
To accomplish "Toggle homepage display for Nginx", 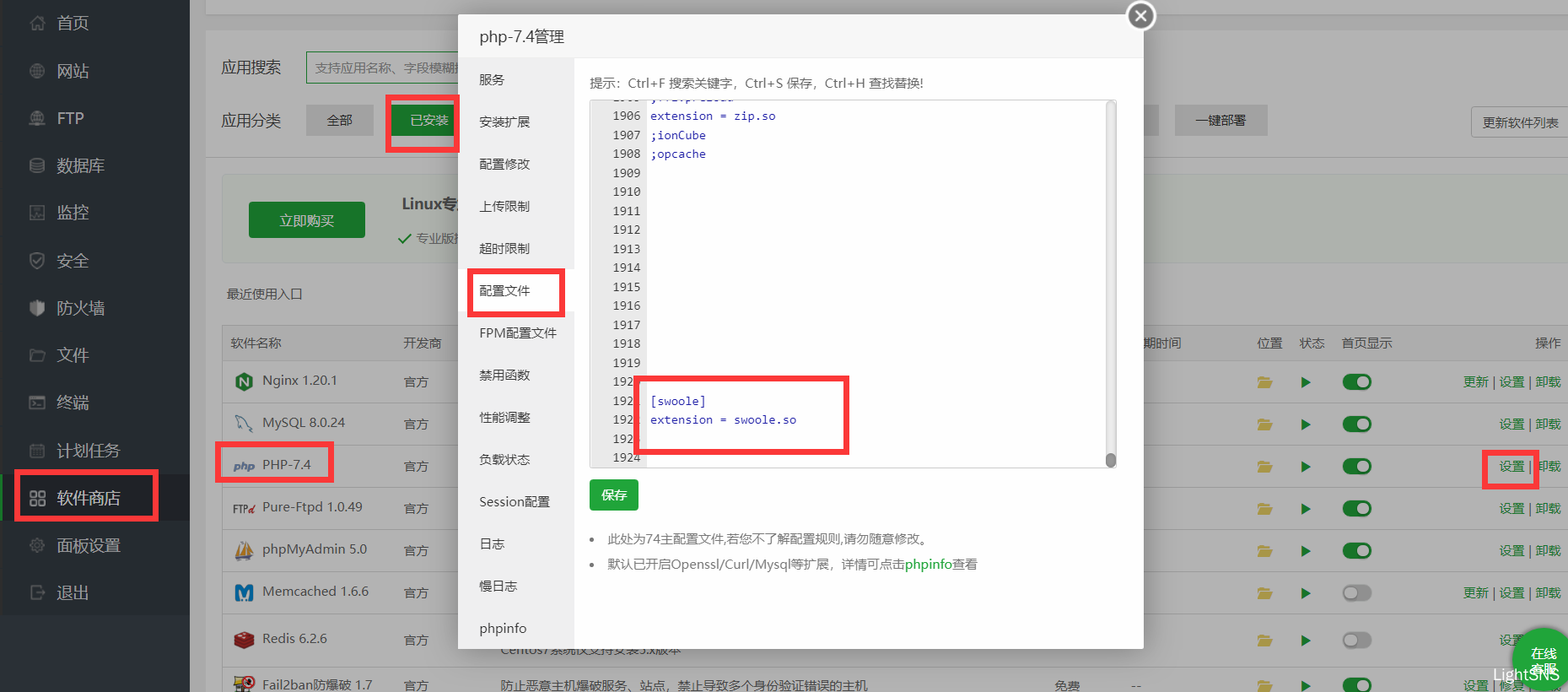I will tap(1356, 382).
